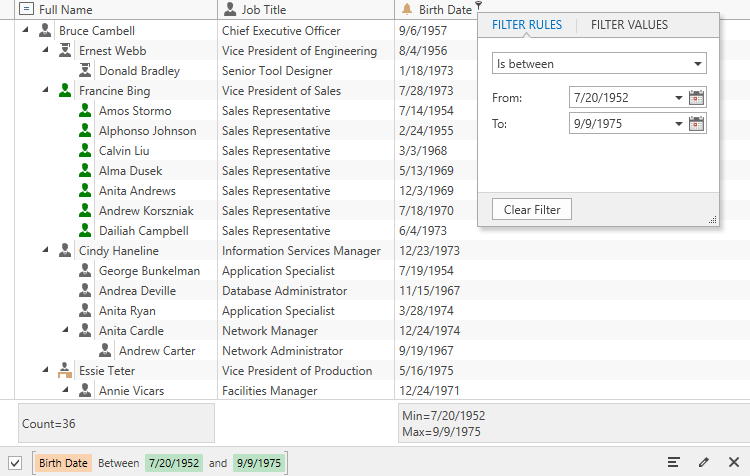Click Donald Bradley's employee icon

[85, 70]
